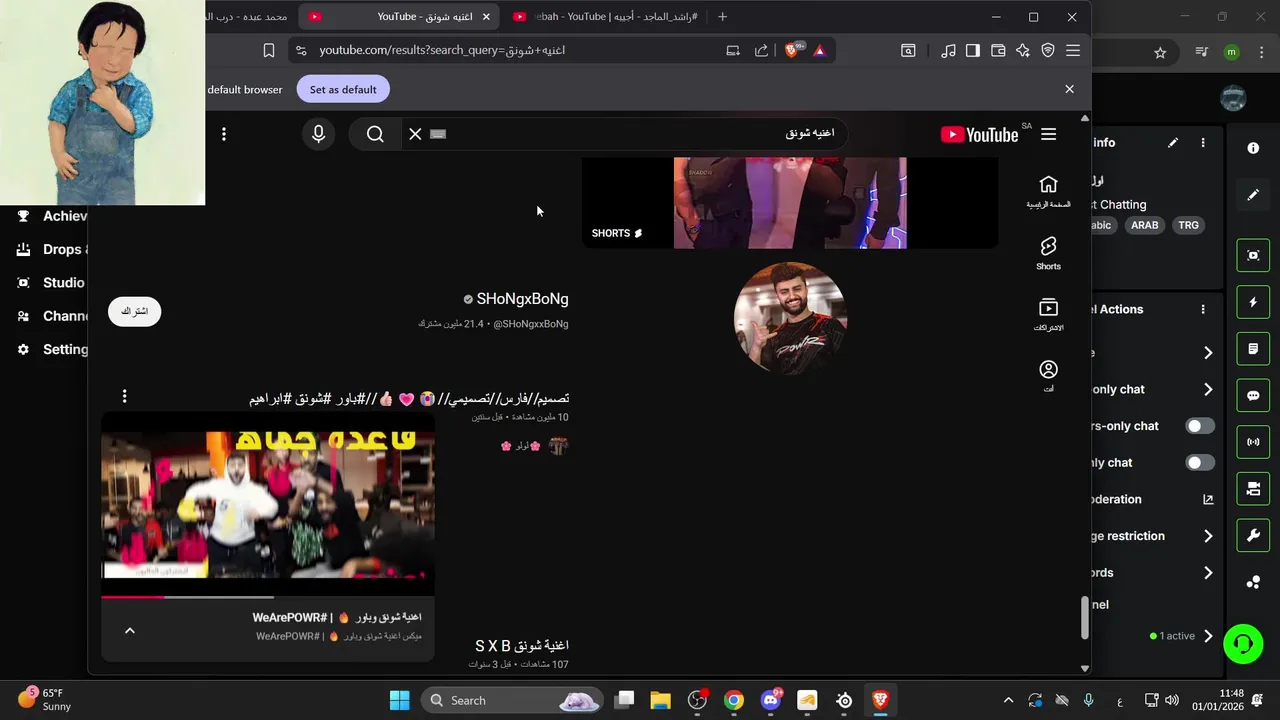This screenshot has width=1280, height=720.
Task: Clear the YouTube search box text
Action: (x=415, y=134)
